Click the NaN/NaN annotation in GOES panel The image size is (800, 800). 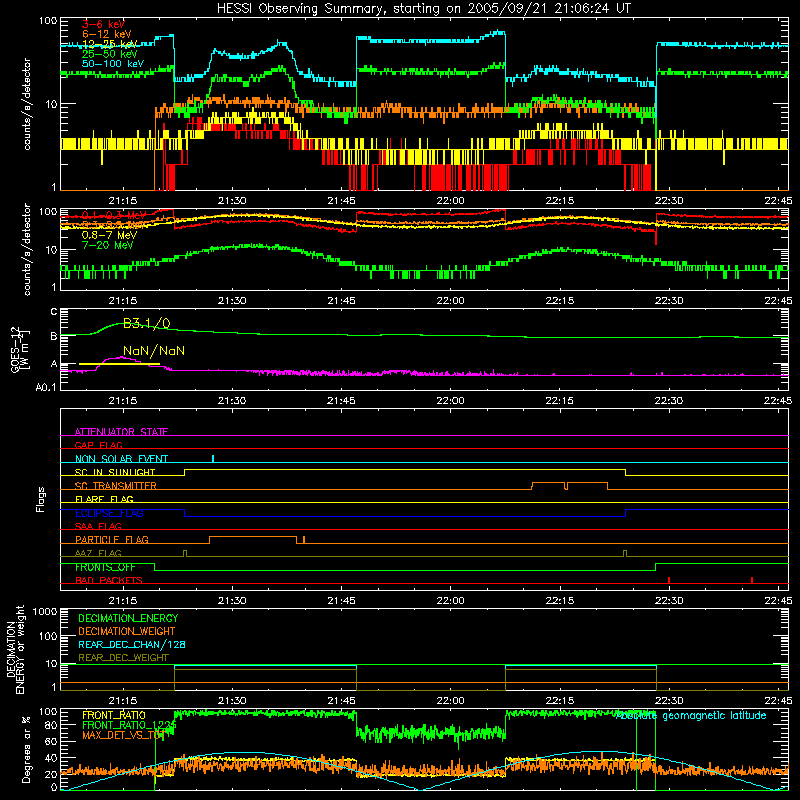tap(154, 351)
